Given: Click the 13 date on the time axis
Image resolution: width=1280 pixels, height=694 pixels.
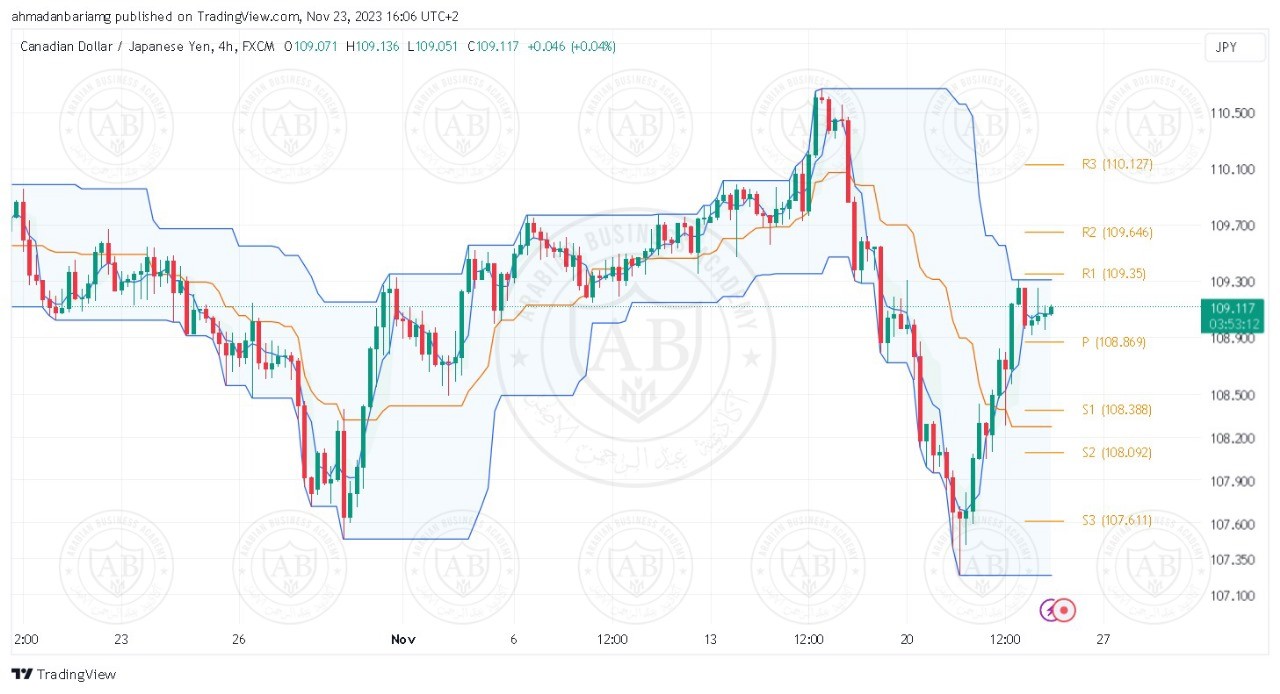Looking at the screenshot, I should click(x=710, y=638).
